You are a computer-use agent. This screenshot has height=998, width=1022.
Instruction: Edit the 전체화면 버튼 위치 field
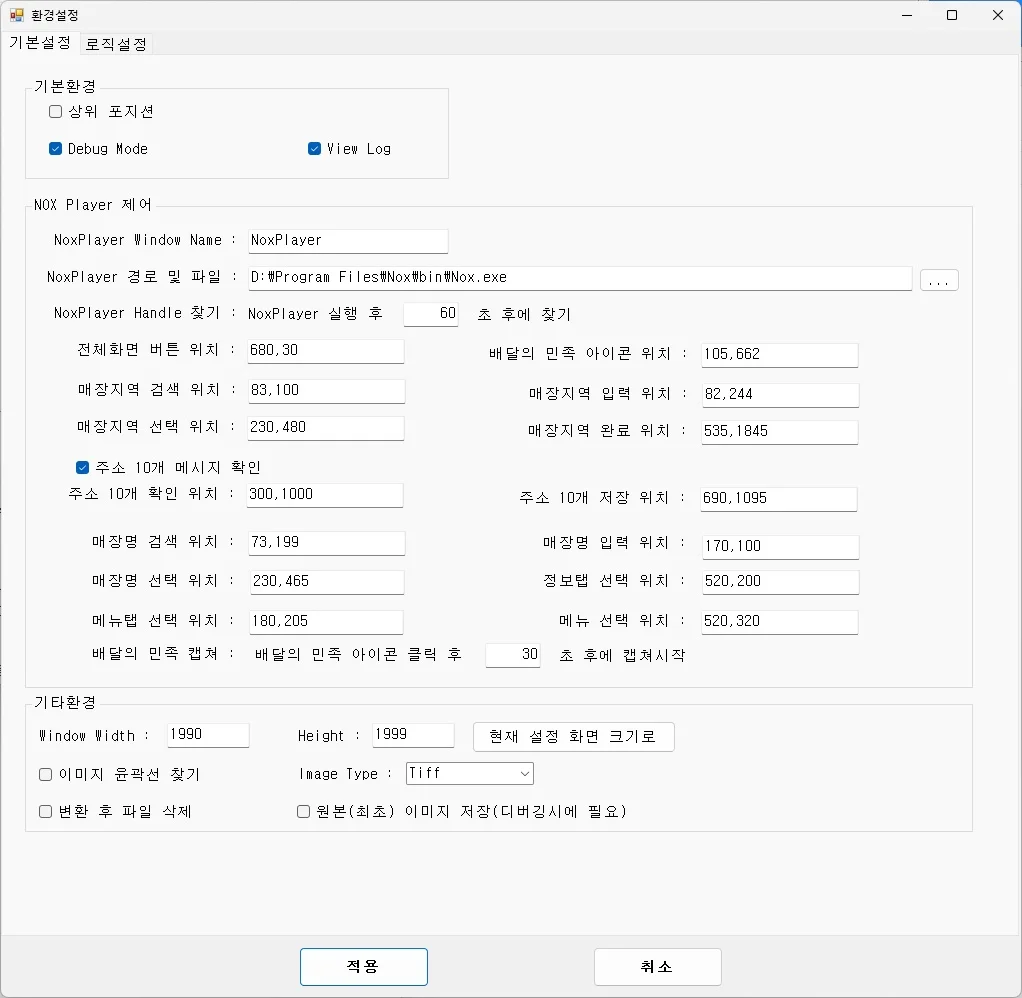pyautogui.click(x=326, y=351)
